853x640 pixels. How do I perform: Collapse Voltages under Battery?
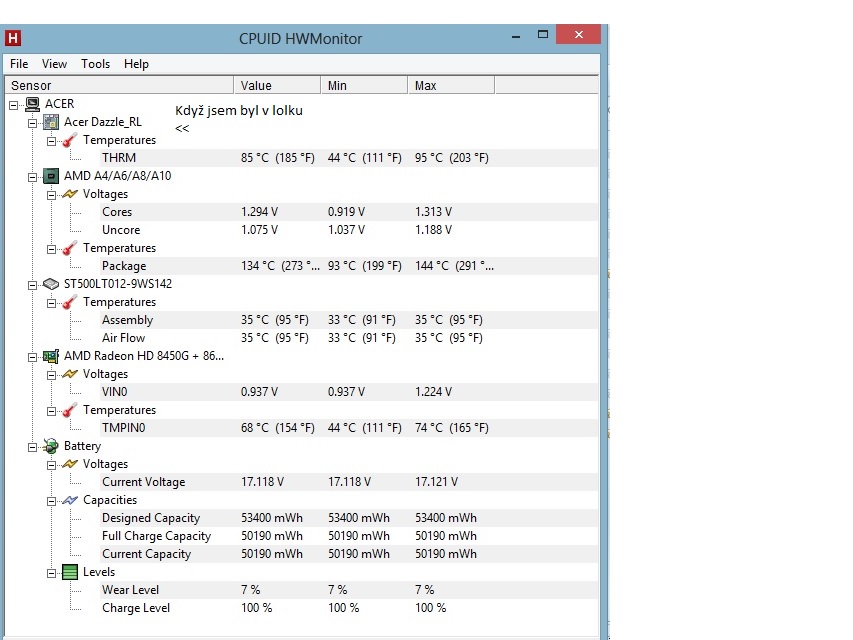click(51, 465)
